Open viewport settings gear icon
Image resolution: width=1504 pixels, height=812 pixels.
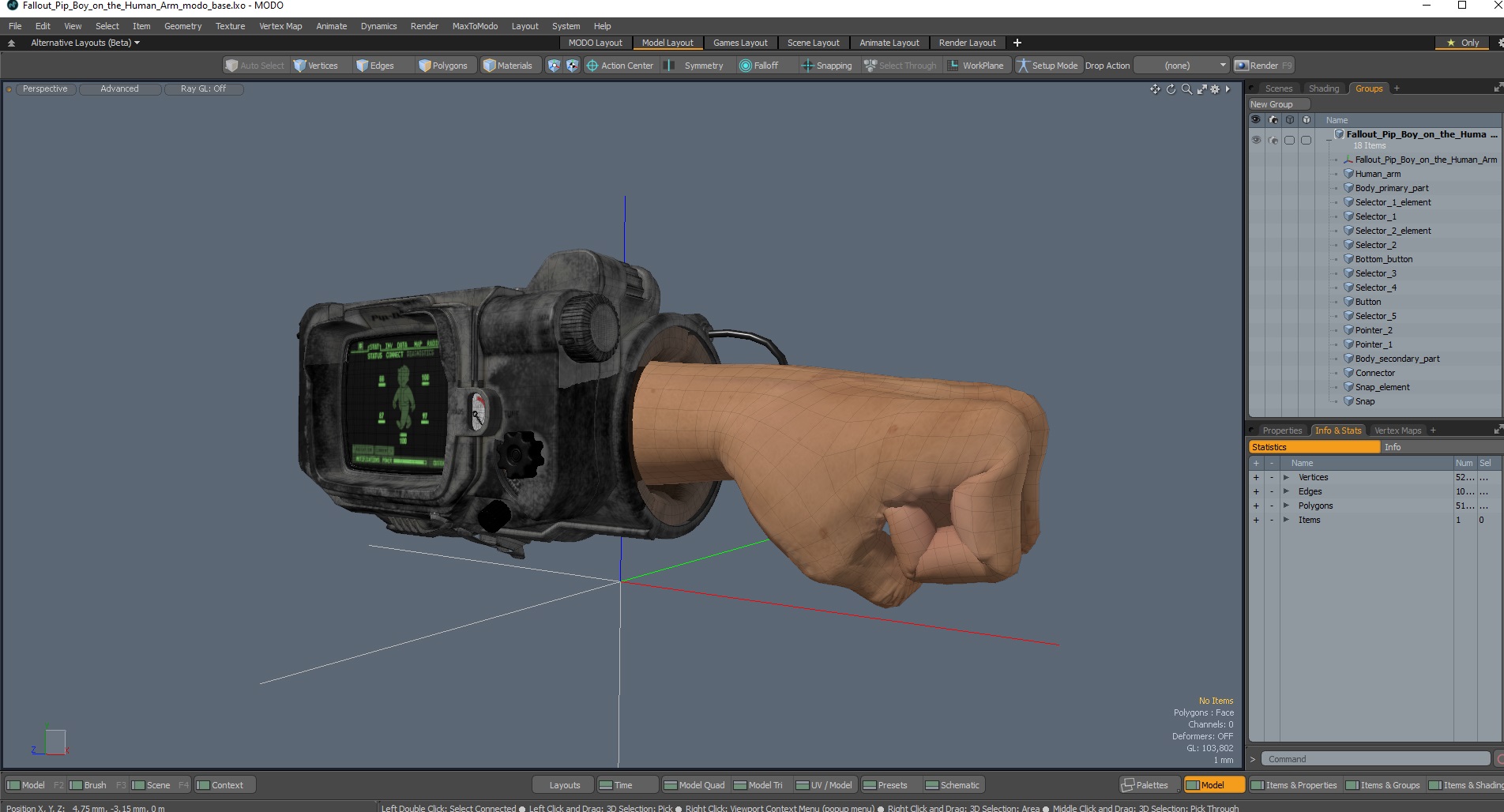(x=1215, y=89)
